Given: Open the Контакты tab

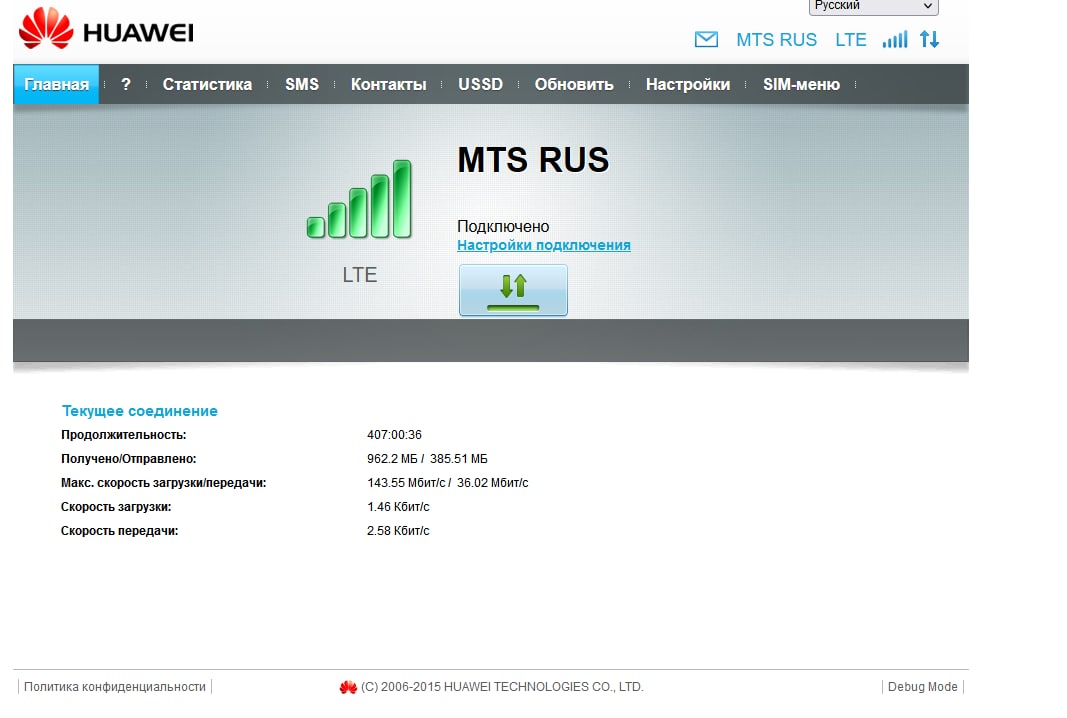Looking at the screenshot, I should pos(389,84).
